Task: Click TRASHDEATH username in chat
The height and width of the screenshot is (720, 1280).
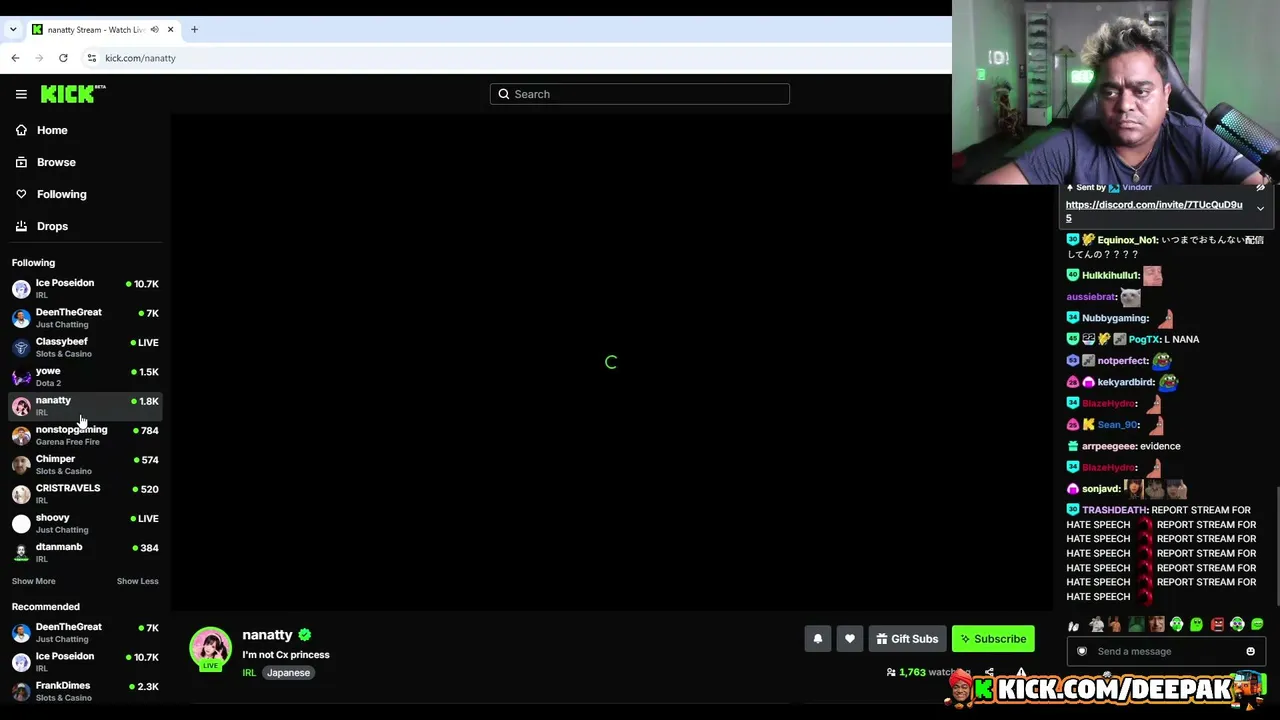Action: coord(1115,510)
